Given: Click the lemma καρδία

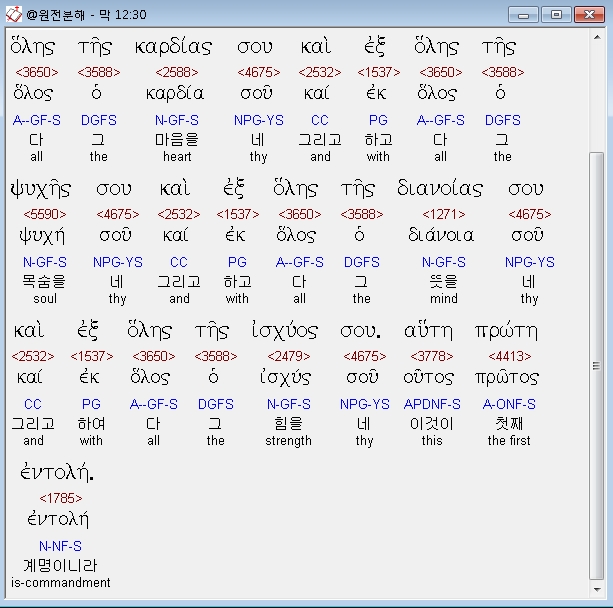Looking at the screenshot, I should point(175,94).
